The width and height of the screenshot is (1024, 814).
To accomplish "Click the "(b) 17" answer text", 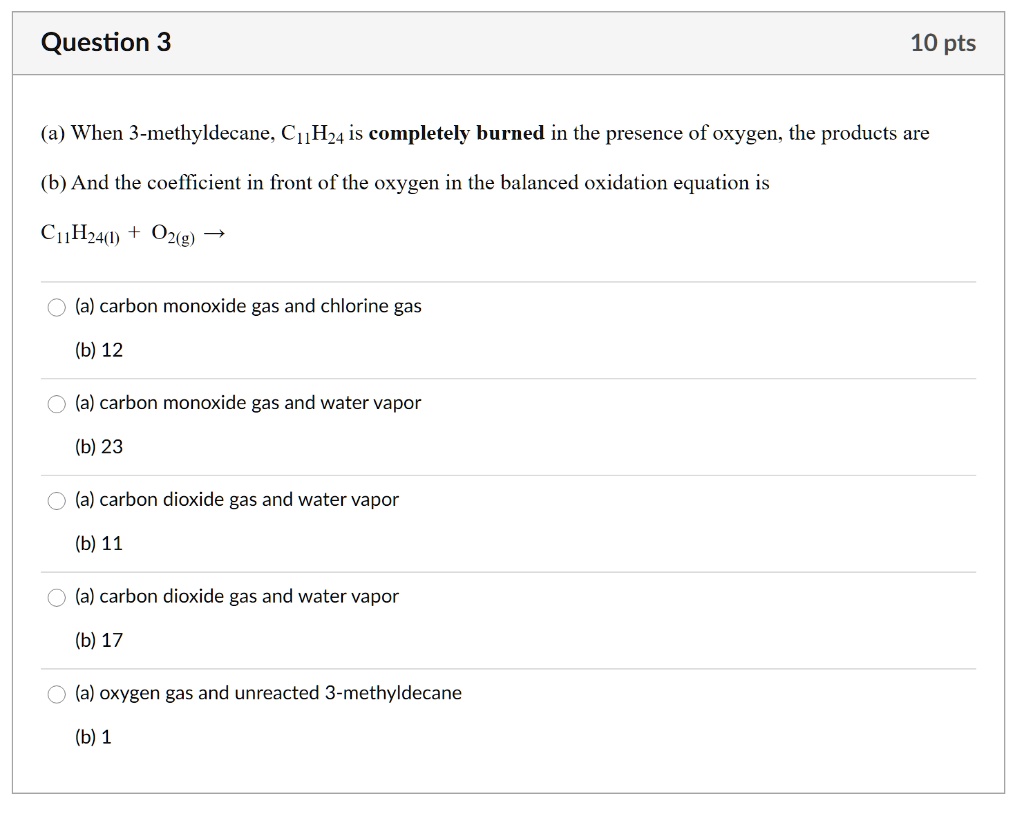I will coord(99,641).
